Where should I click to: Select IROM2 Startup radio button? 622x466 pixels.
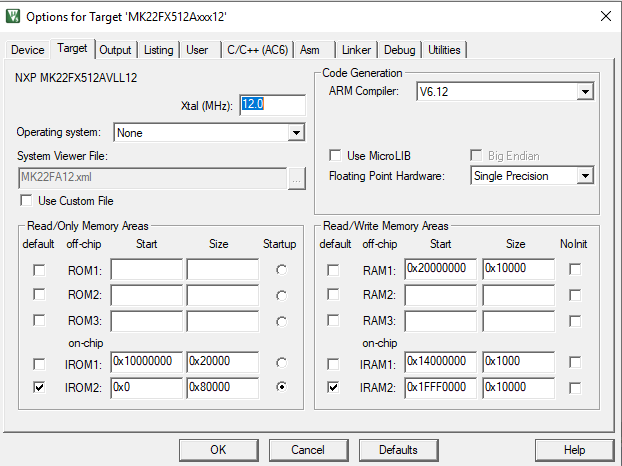click(x=282, y=387)
